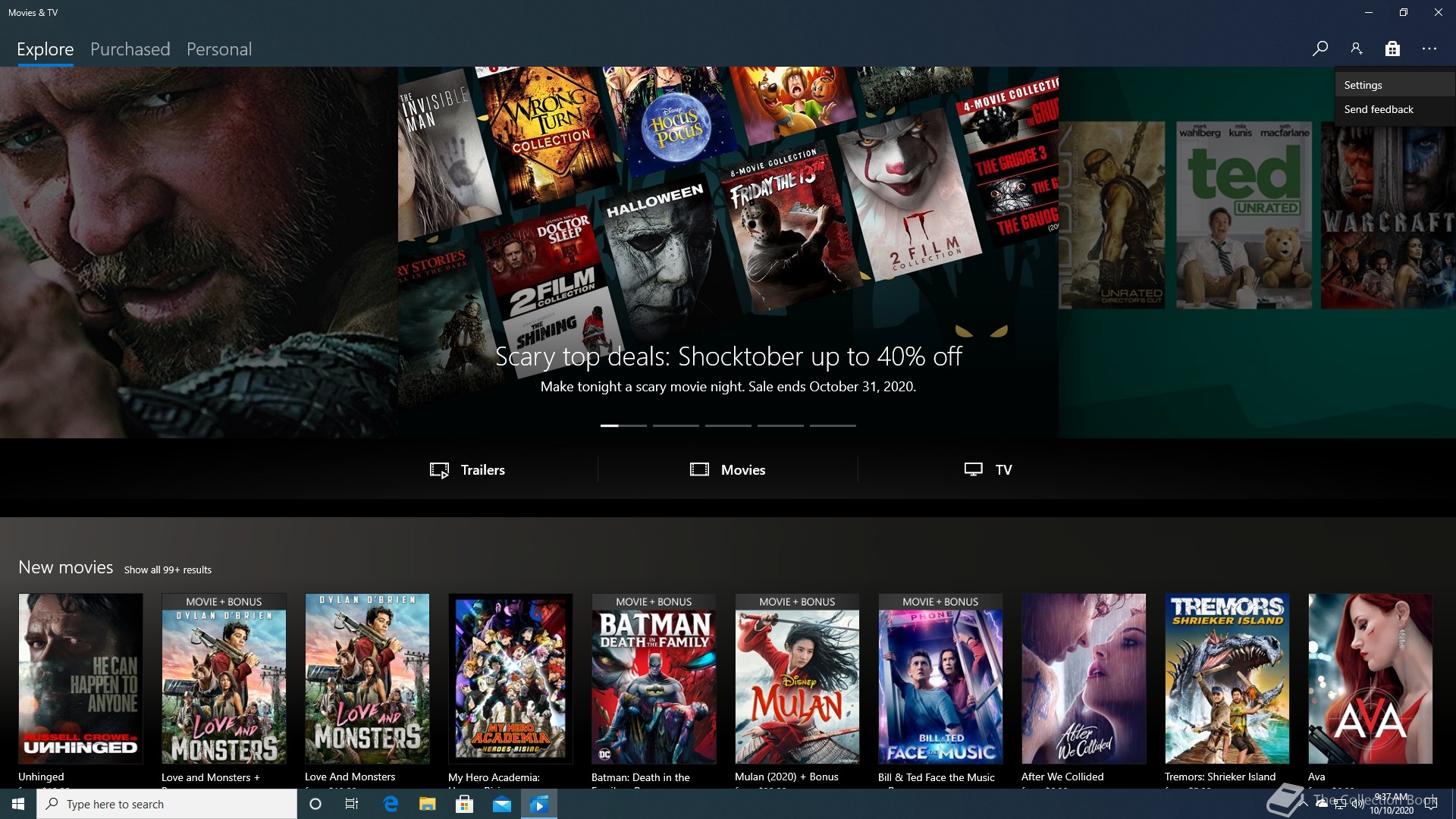Open Mulan (2020) + Bonus poster
The image size is (1456, 819).
point(797,679)
